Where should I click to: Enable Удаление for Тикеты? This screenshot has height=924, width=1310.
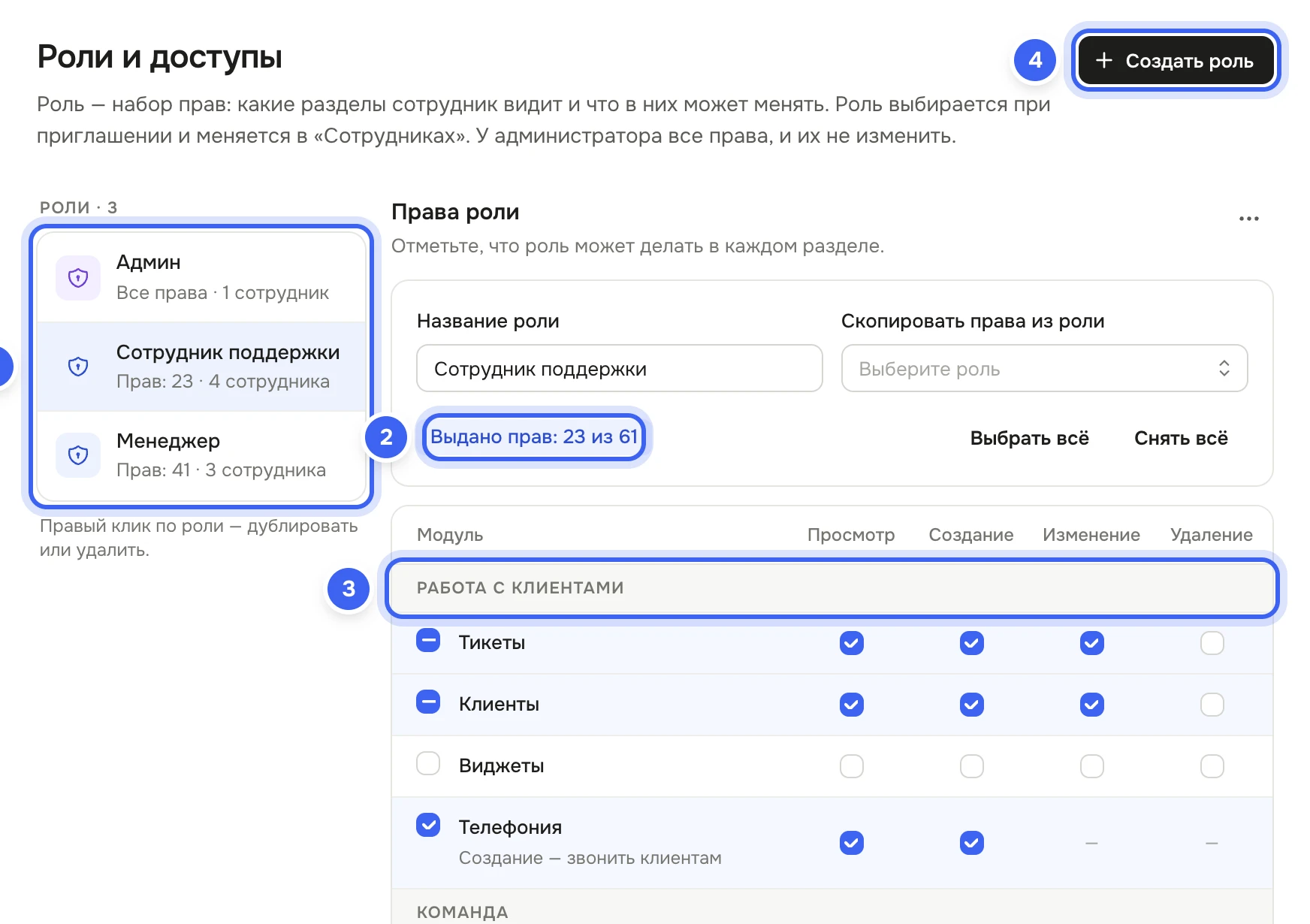tap(1212, 643)
